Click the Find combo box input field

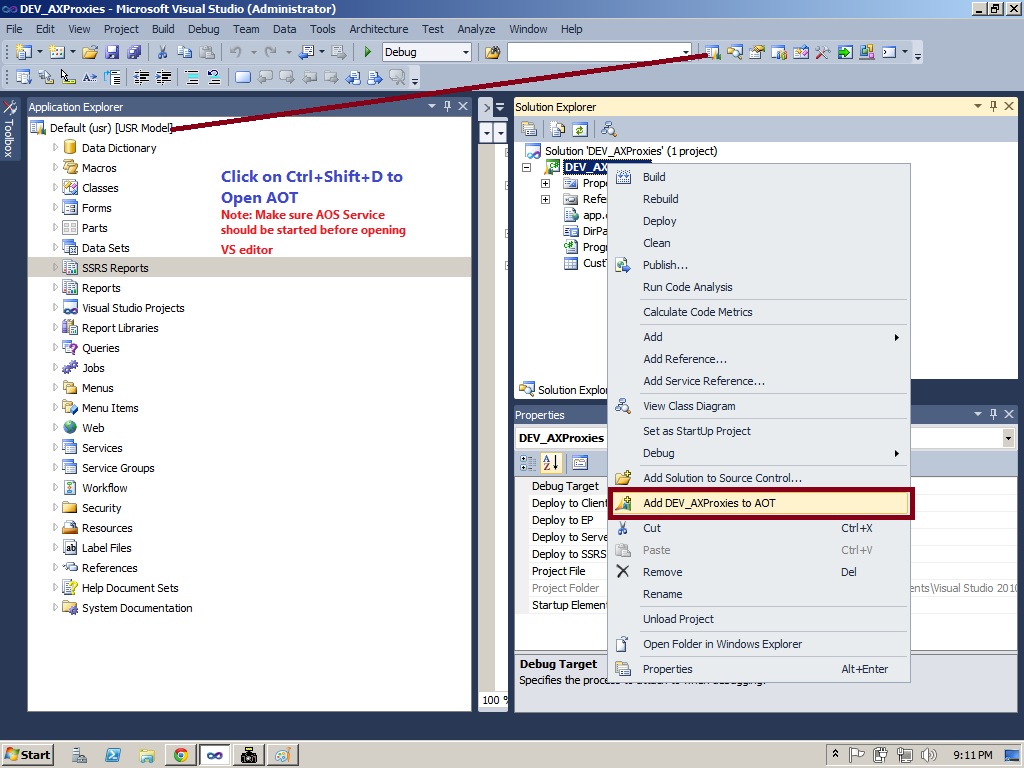tap(593, 52)
